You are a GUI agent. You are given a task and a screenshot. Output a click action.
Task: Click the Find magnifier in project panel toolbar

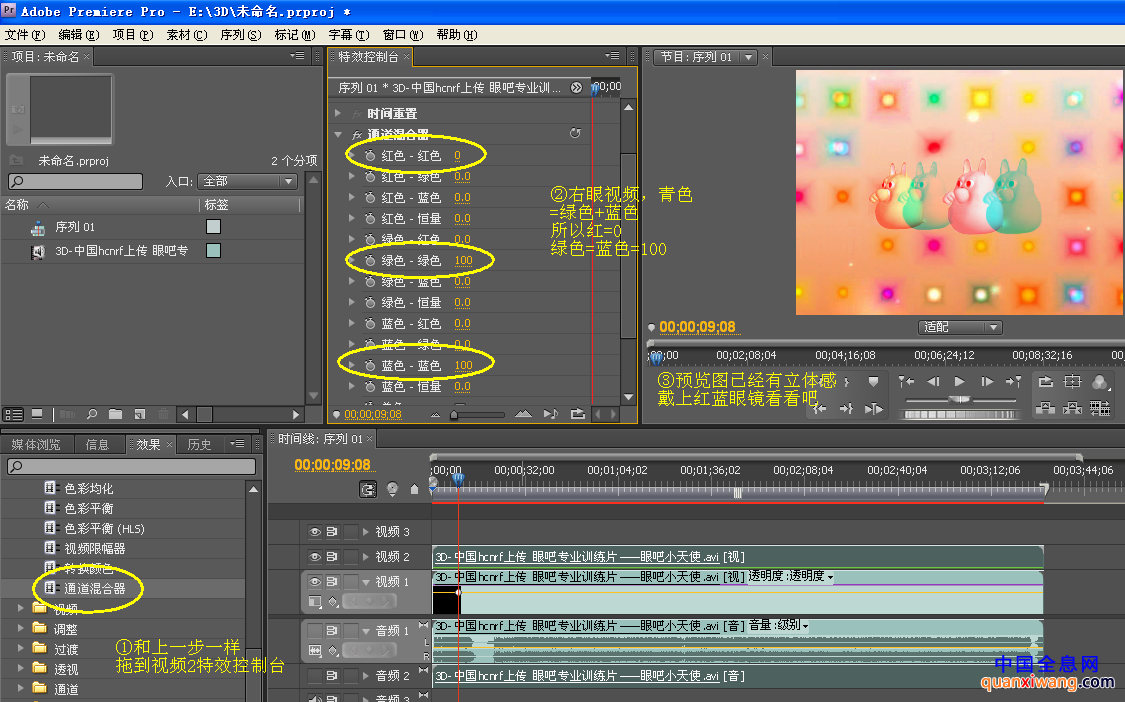point(92,414)
